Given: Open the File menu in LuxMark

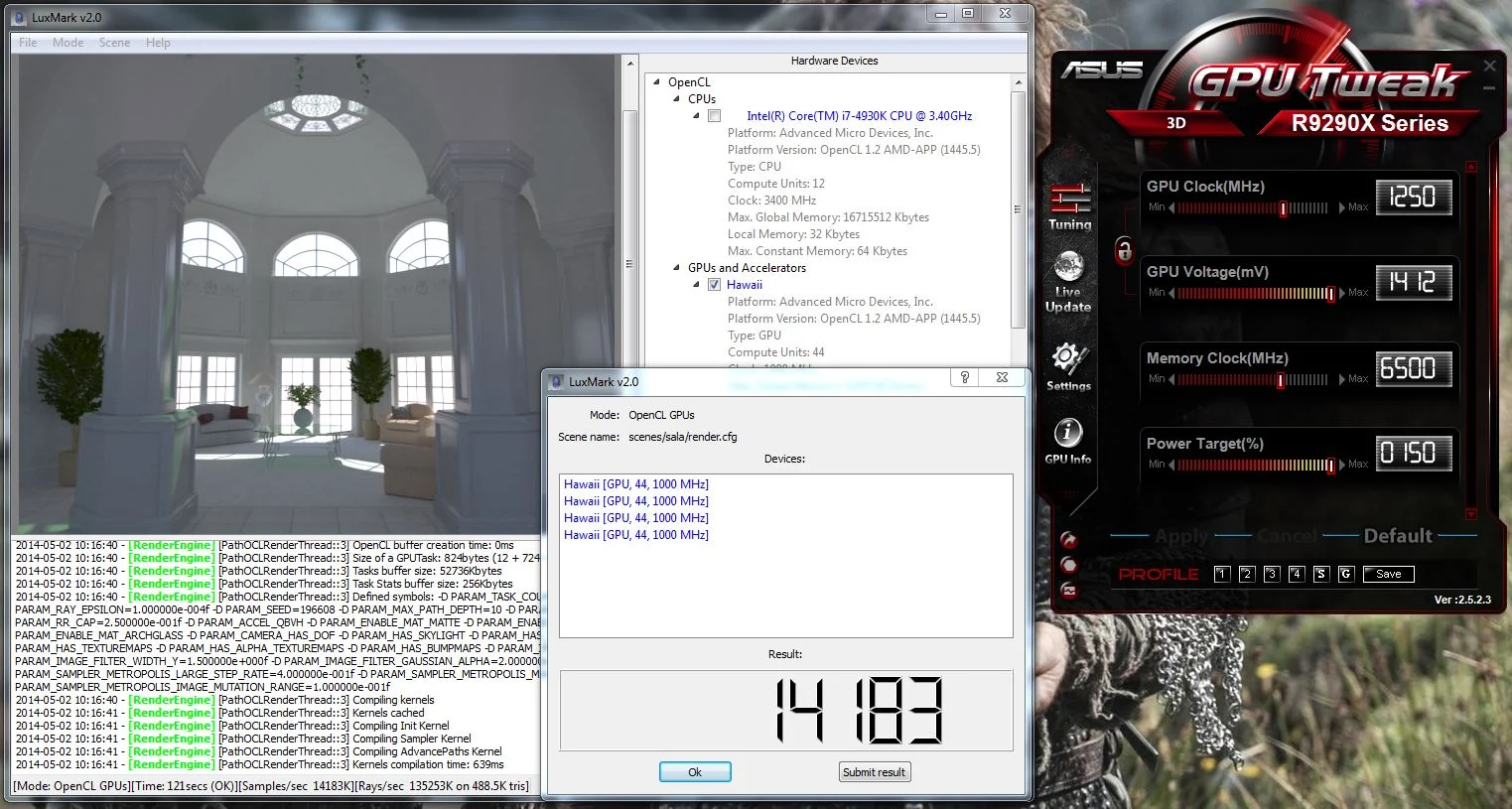Looking at the screenshot, I should tap(28, 43).
